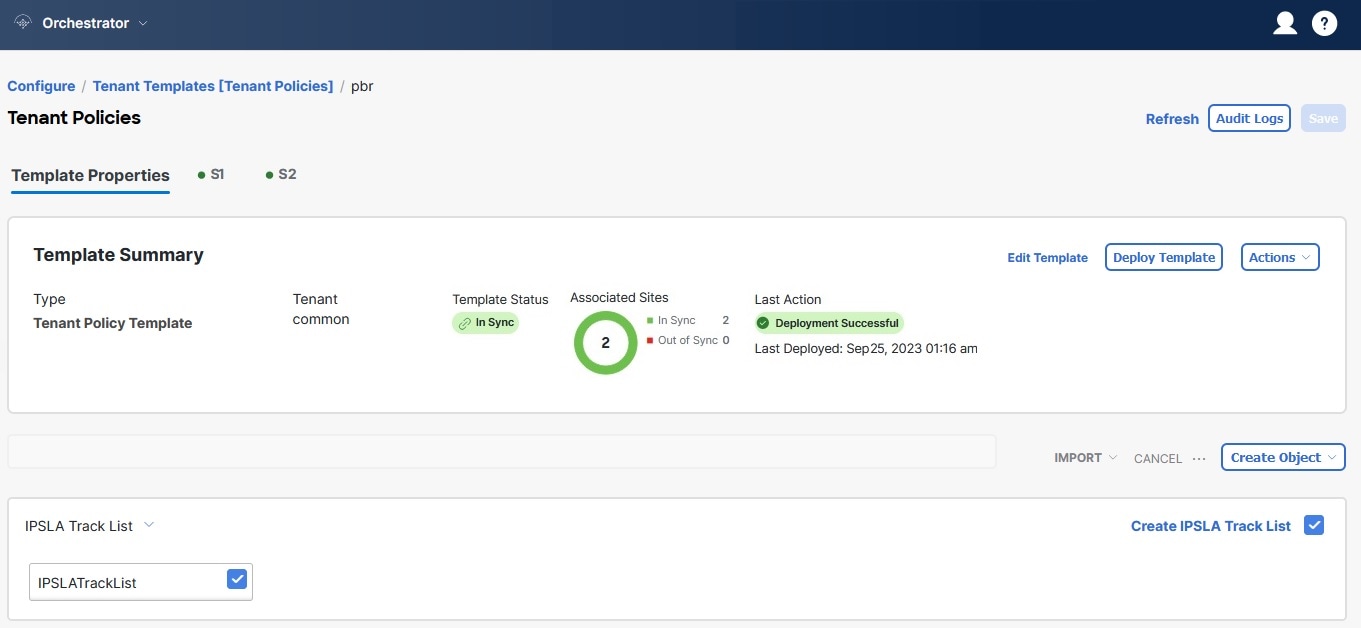This screenshot has width=1361, height=628.
Task: Click the Tenant Policies heading
Action: [x=74, y=117]
